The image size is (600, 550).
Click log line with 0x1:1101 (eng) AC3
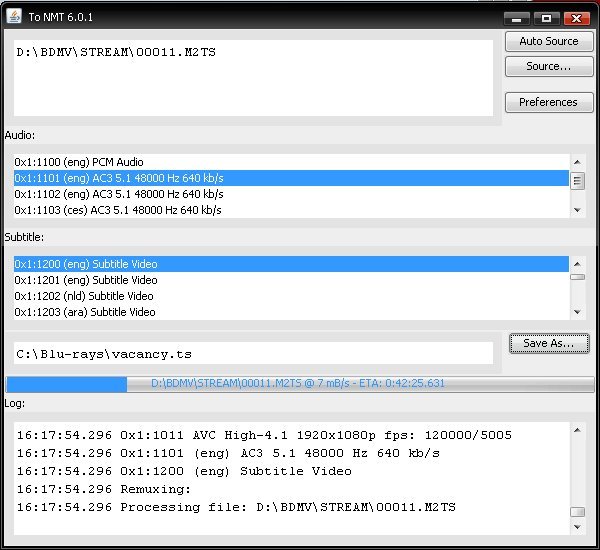pos(228,453)
